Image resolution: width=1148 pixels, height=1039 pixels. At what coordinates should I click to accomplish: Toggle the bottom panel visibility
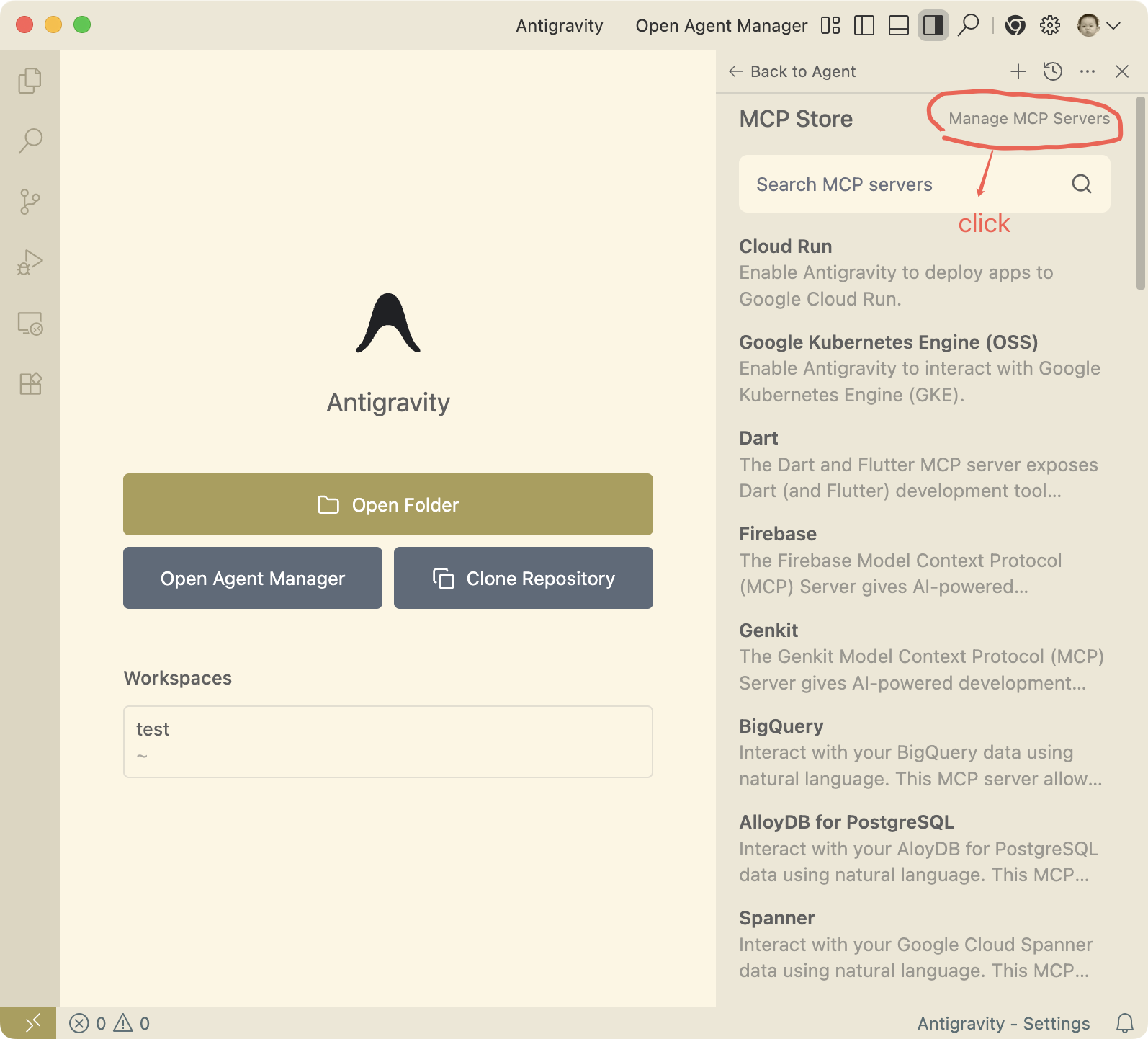[898, 26]
